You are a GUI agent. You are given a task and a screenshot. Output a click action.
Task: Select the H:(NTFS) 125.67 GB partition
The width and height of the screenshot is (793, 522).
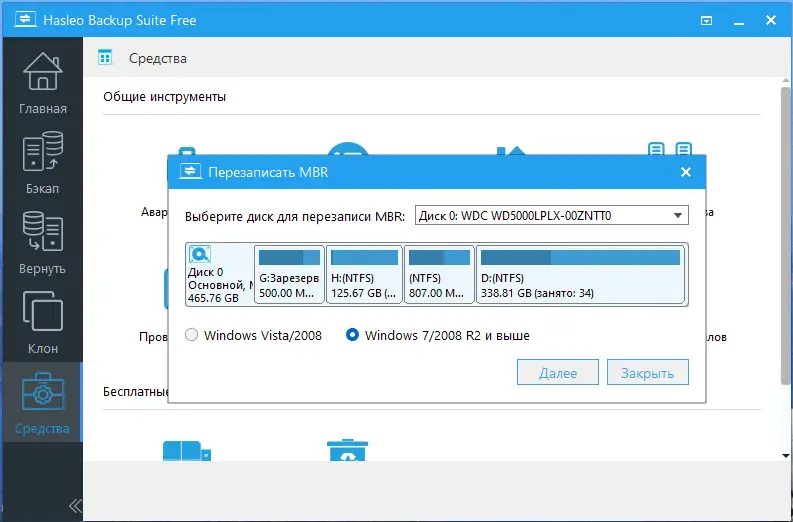point(364,274)
